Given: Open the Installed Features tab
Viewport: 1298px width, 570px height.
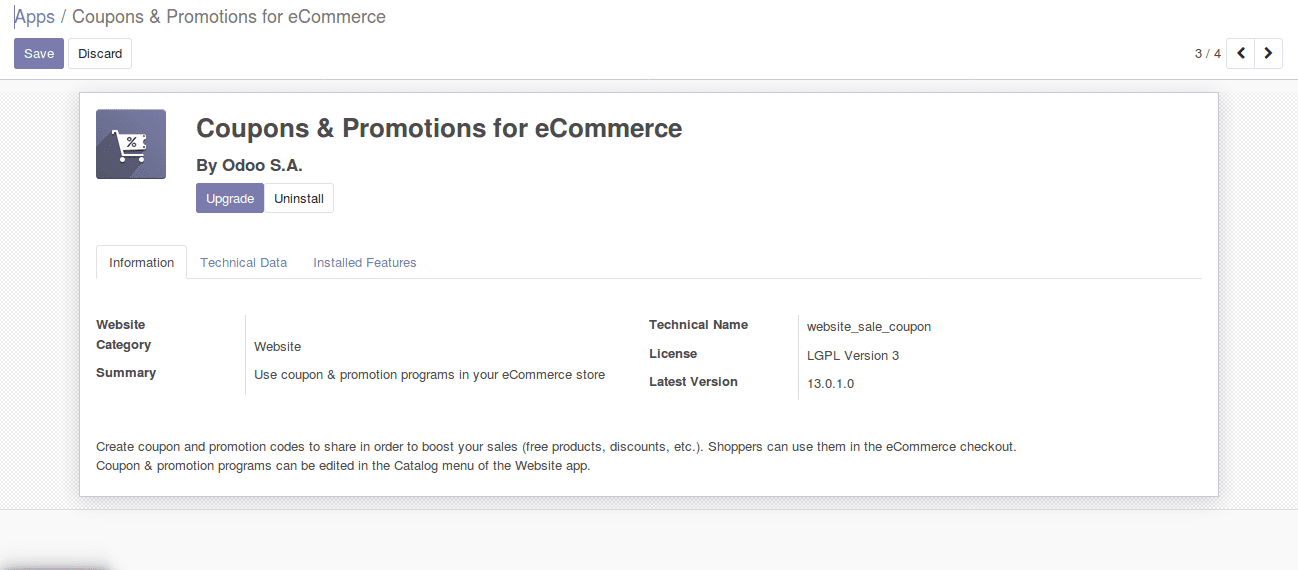Looking at the screenshot, I should pos(365,262).
